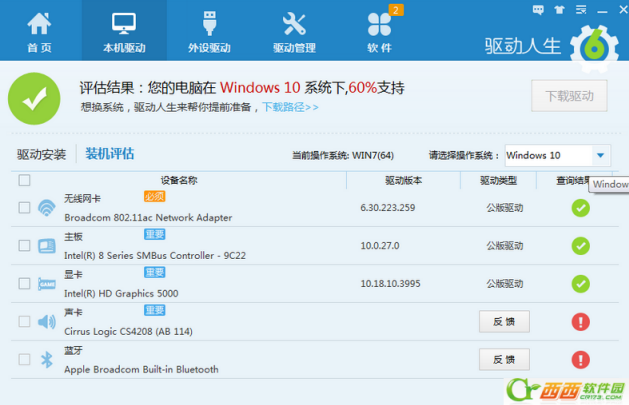Viewport: 629px width, 405px height.
Task: Toggle the select-all checkbox in the header
Action: point(24,180)
